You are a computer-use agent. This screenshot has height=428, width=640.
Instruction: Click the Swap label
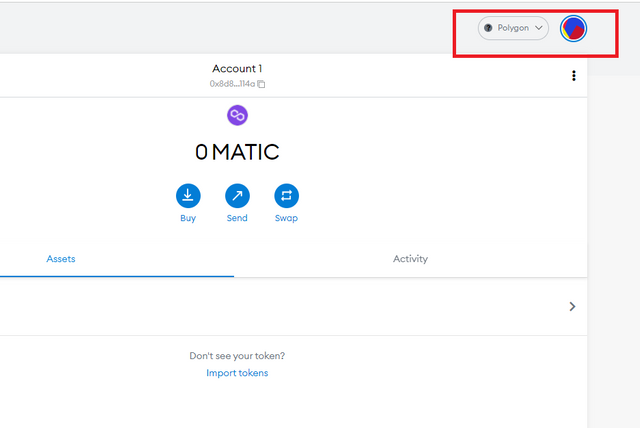pyautogui.click(x=287, y=218)
